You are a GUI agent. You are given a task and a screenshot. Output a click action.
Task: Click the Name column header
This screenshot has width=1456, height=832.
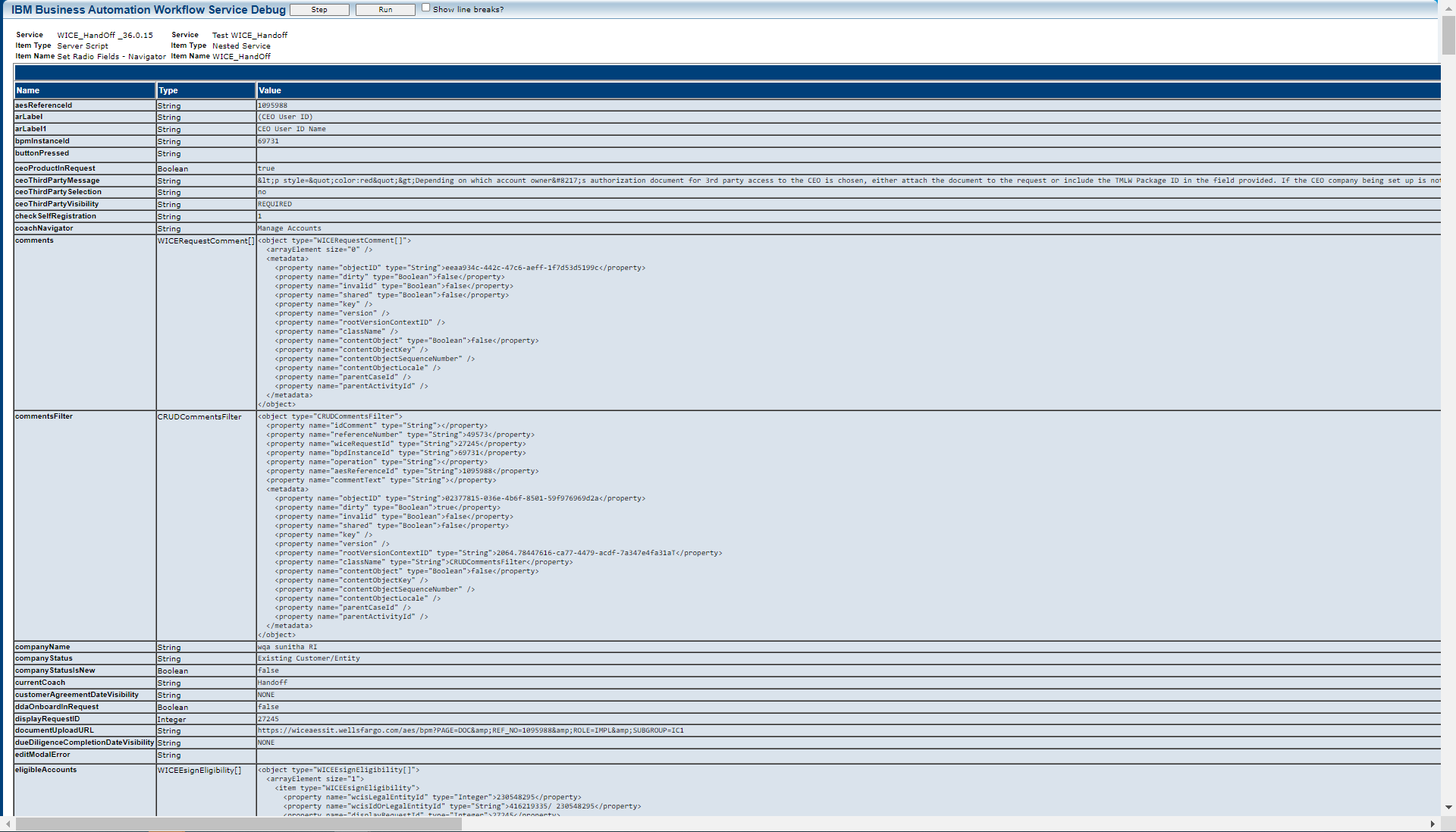click(x=28, y=90)
